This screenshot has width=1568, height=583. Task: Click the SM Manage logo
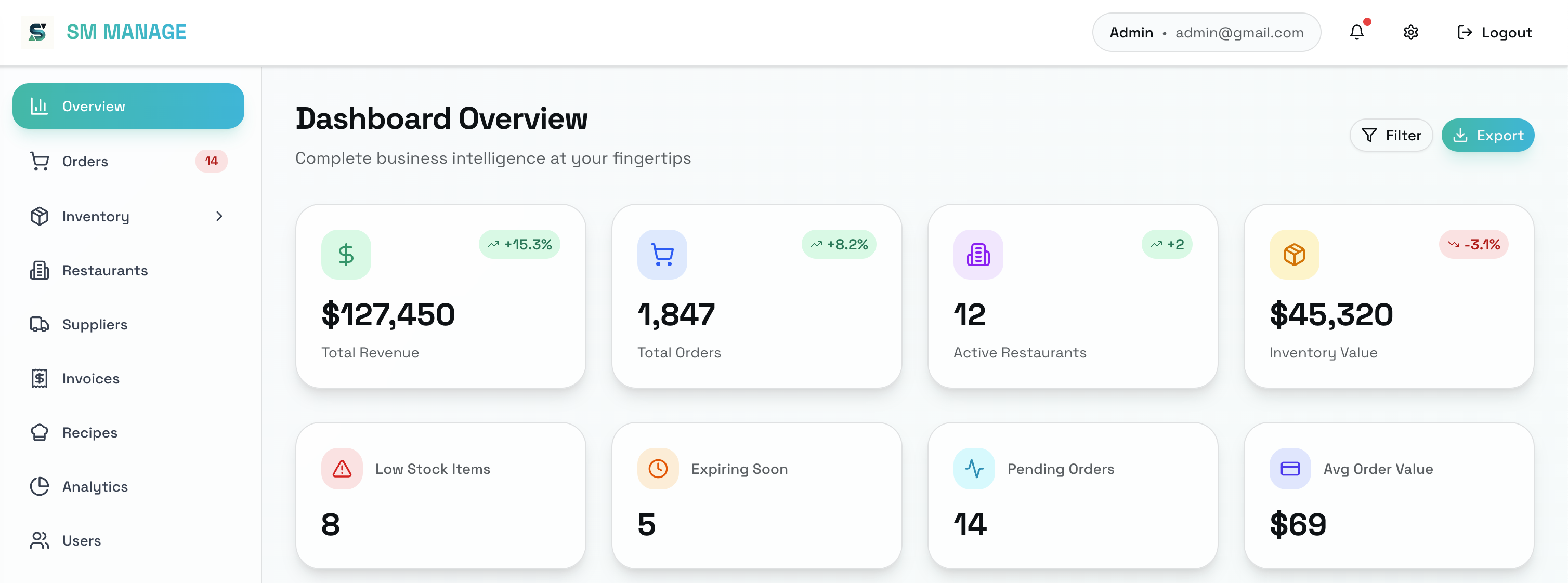[x=104, y=32]
